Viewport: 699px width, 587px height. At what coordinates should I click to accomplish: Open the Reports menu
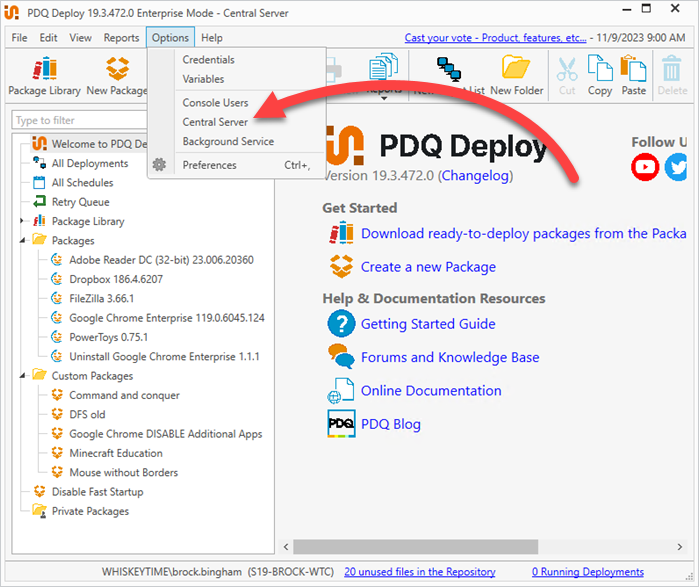[121, 38]
